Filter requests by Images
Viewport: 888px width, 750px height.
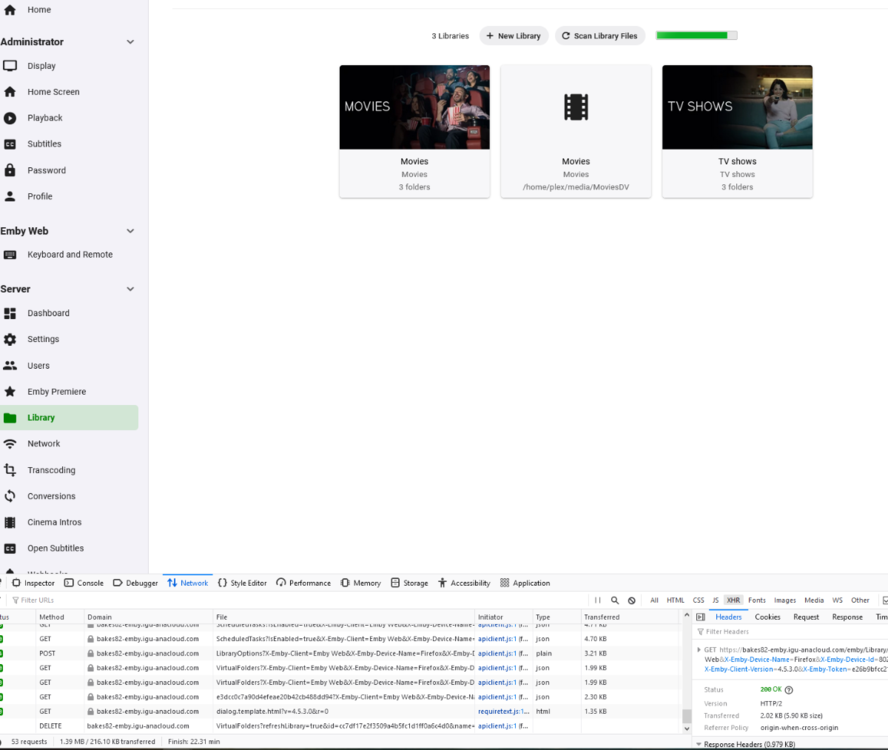tap(785, 600)
